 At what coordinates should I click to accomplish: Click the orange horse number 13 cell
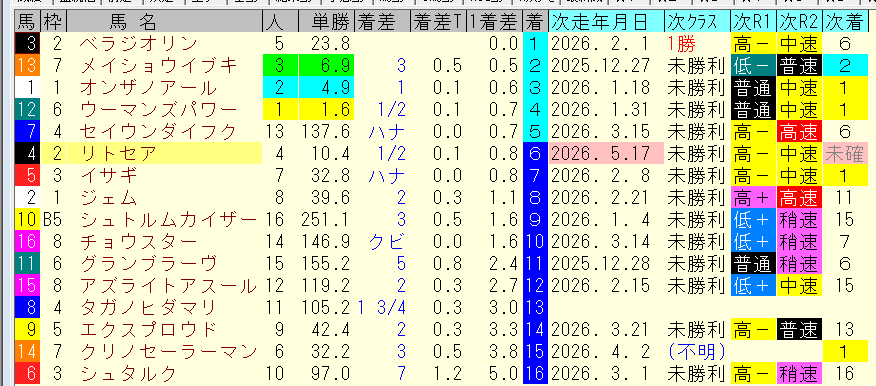26,65
